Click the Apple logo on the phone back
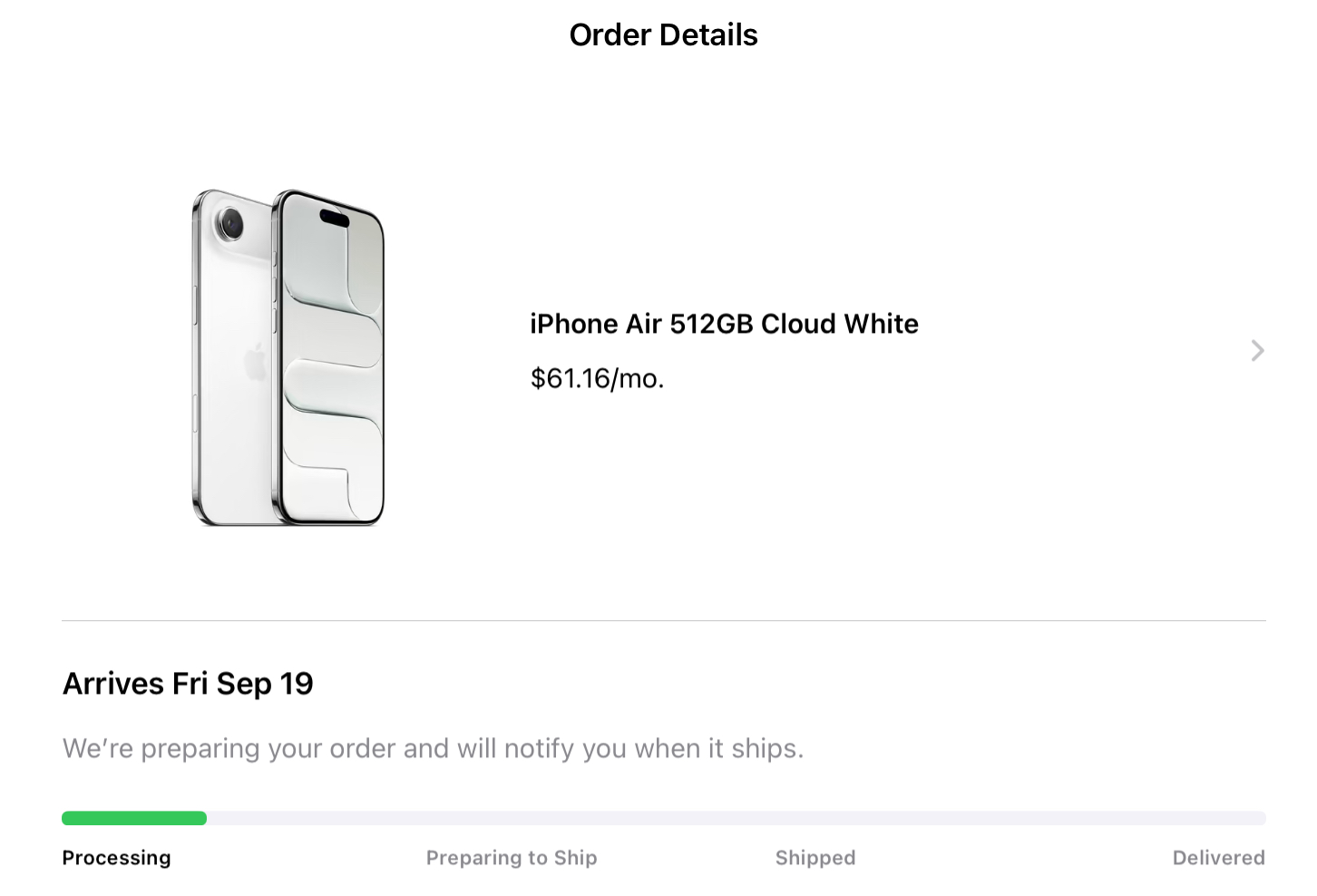The height and width of the screenshot is (896, 1317). 256,361
